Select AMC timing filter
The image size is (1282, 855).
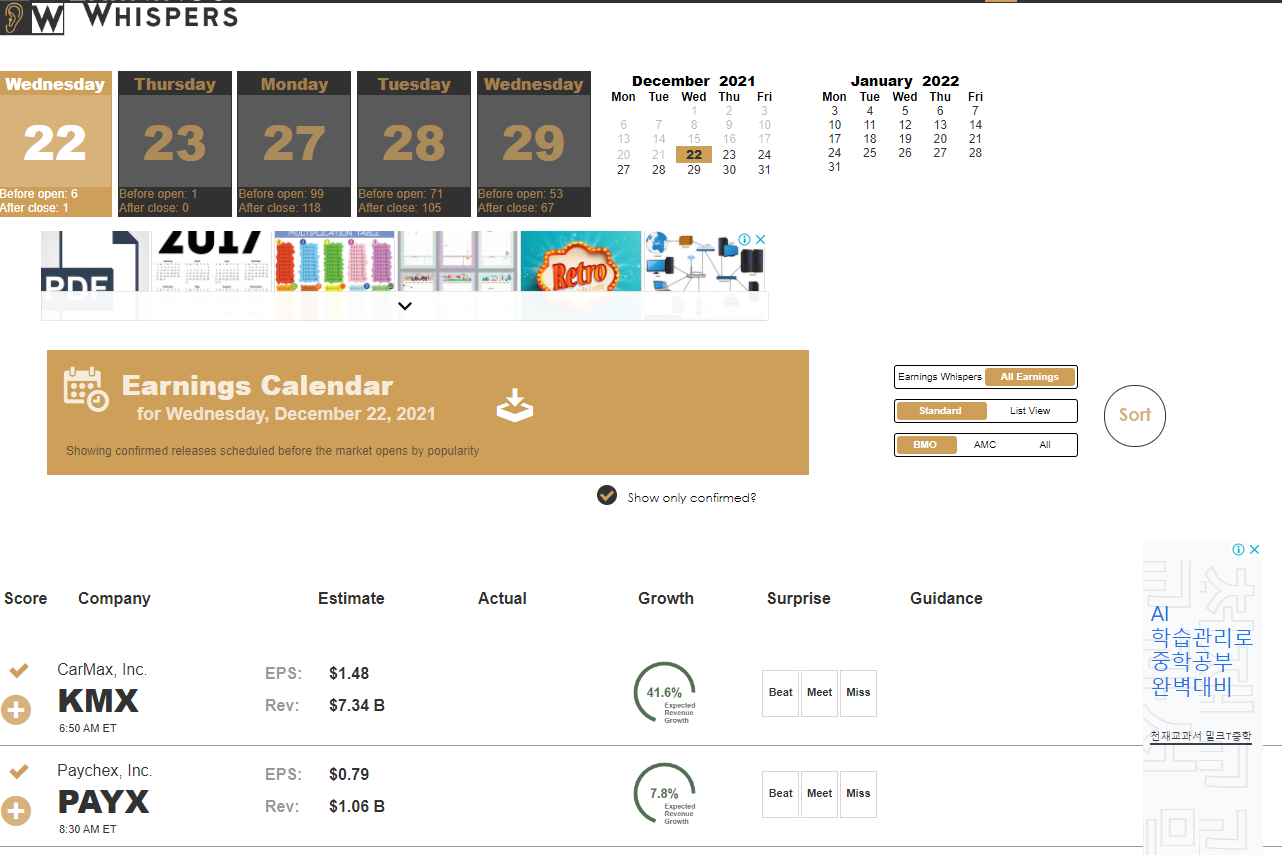(985, 445)
